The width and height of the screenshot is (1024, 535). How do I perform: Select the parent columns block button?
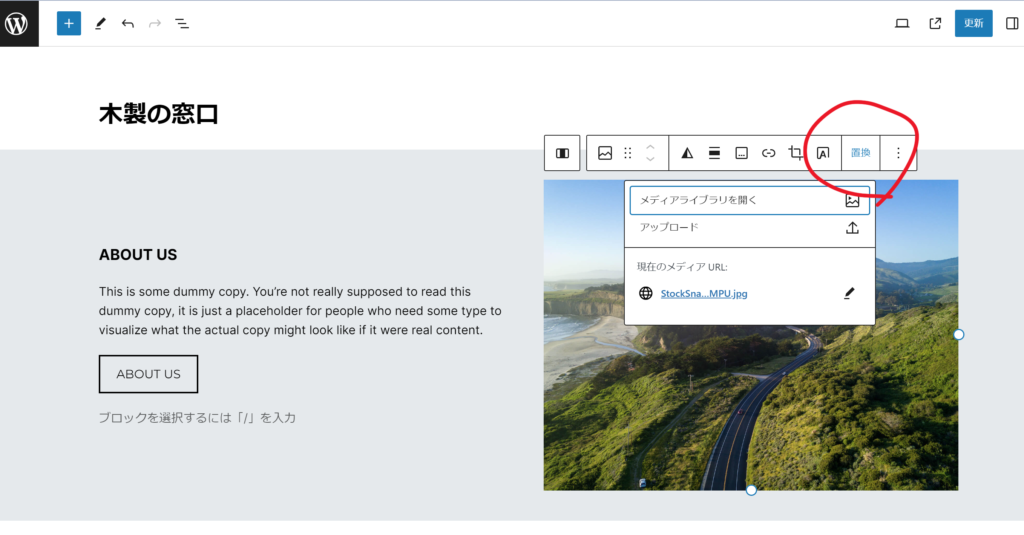(562, 153)
